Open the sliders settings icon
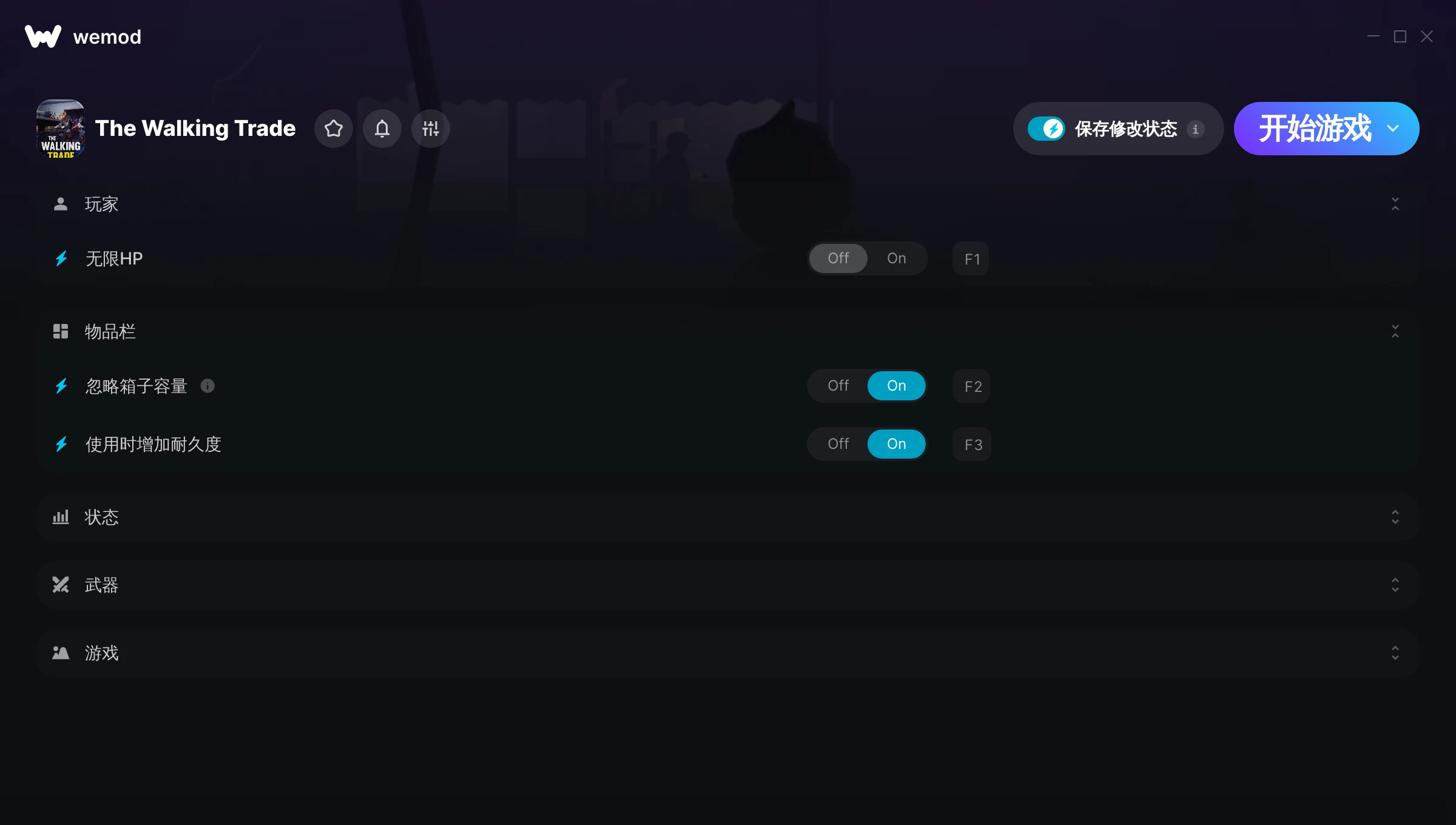Screen dimensions: 1456x825 [x=430, y=129]
